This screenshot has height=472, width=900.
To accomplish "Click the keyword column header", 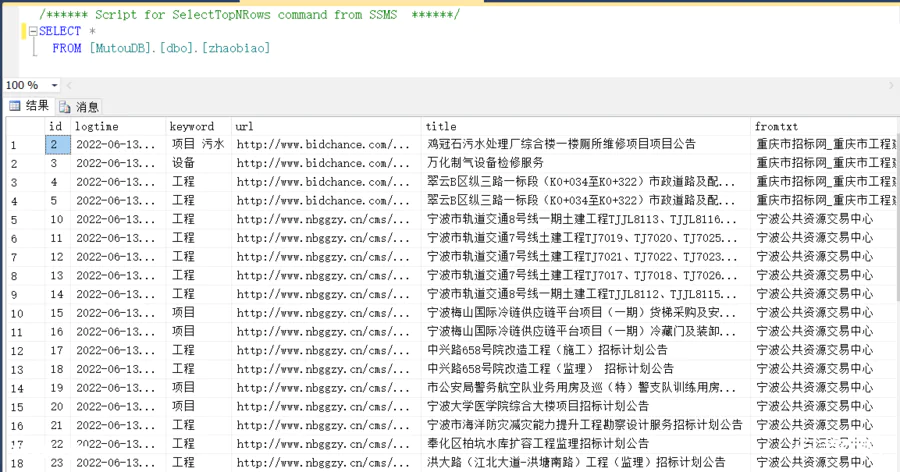I will (x=199, y=126).
